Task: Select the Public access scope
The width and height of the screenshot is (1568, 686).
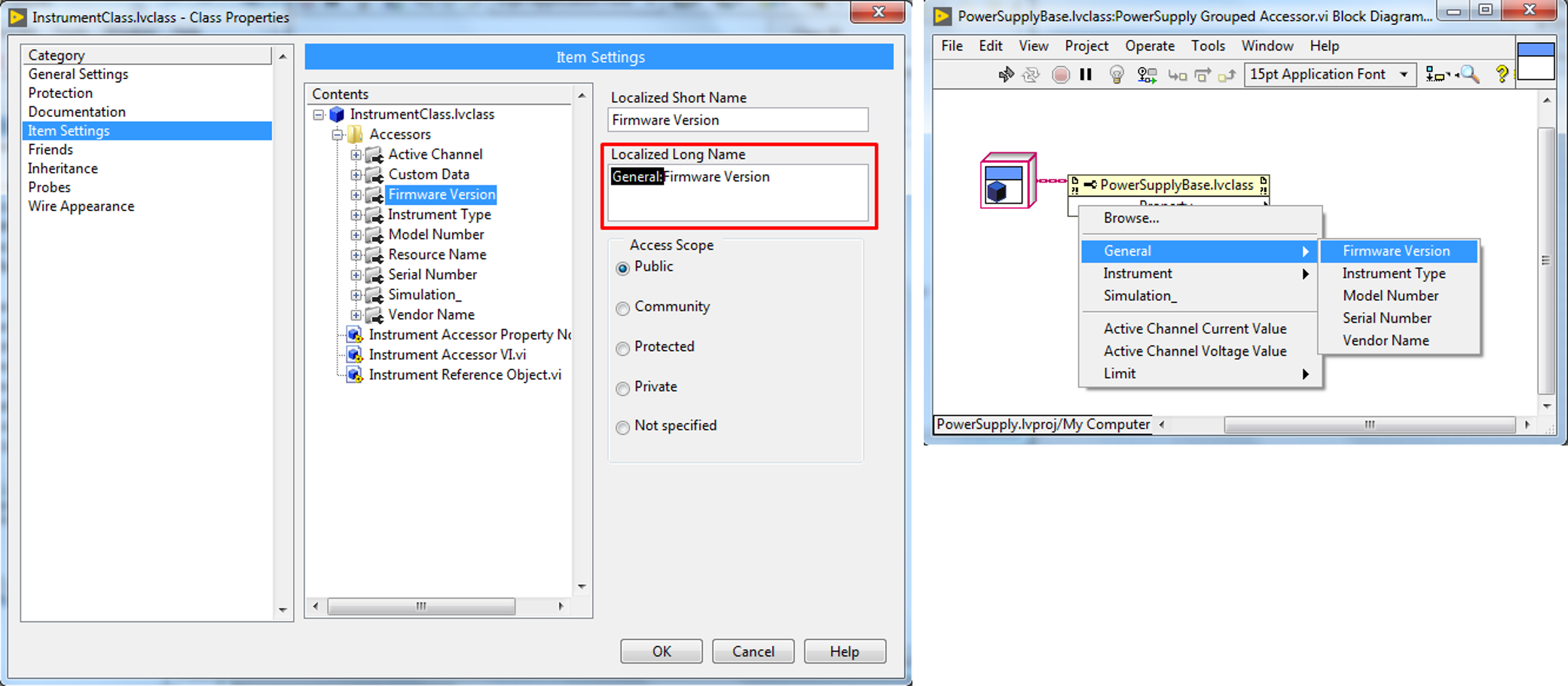Action: pos(622,268)
